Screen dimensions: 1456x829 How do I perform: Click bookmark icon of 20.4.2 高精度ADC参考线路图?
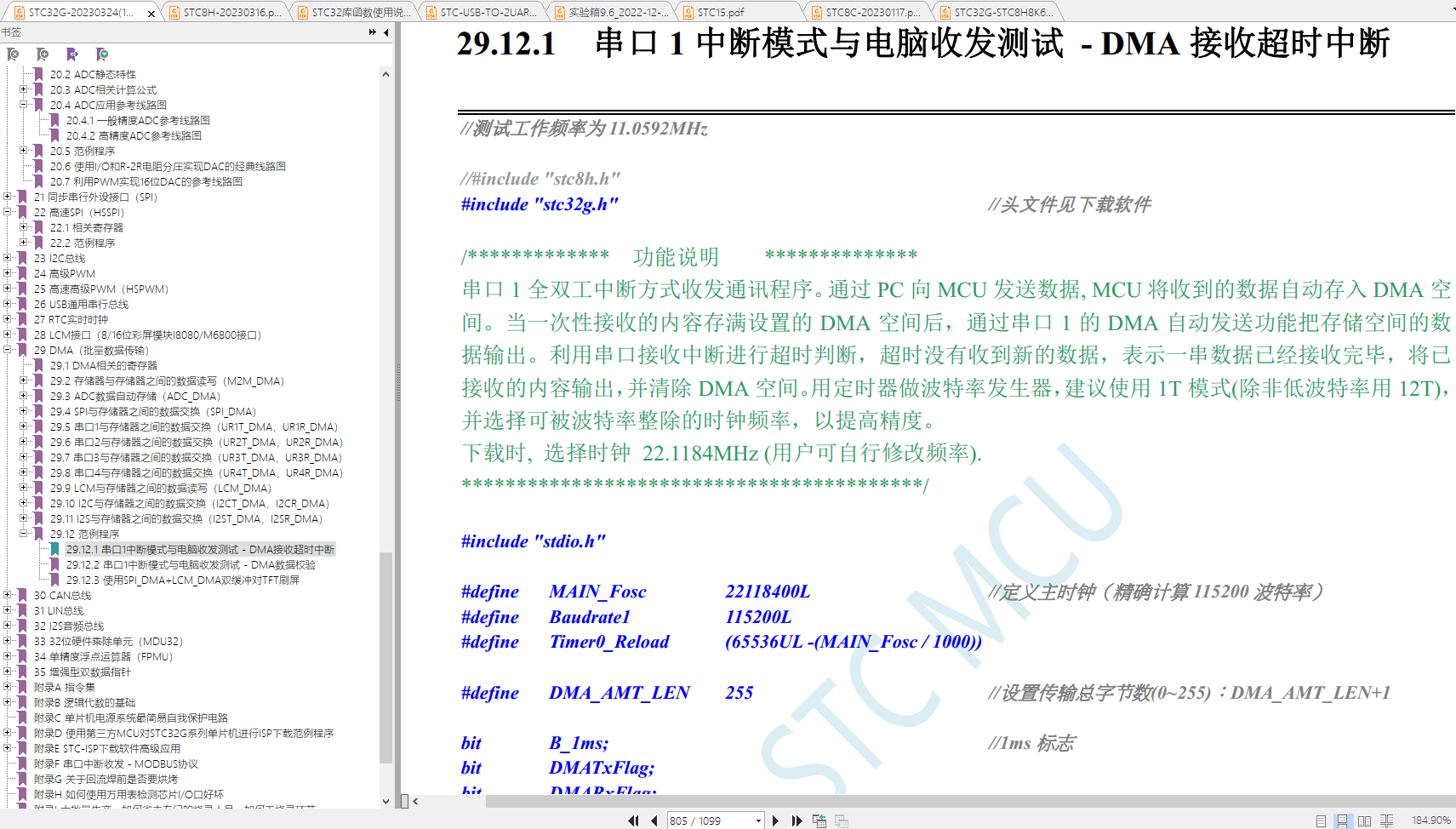[55, 136]
